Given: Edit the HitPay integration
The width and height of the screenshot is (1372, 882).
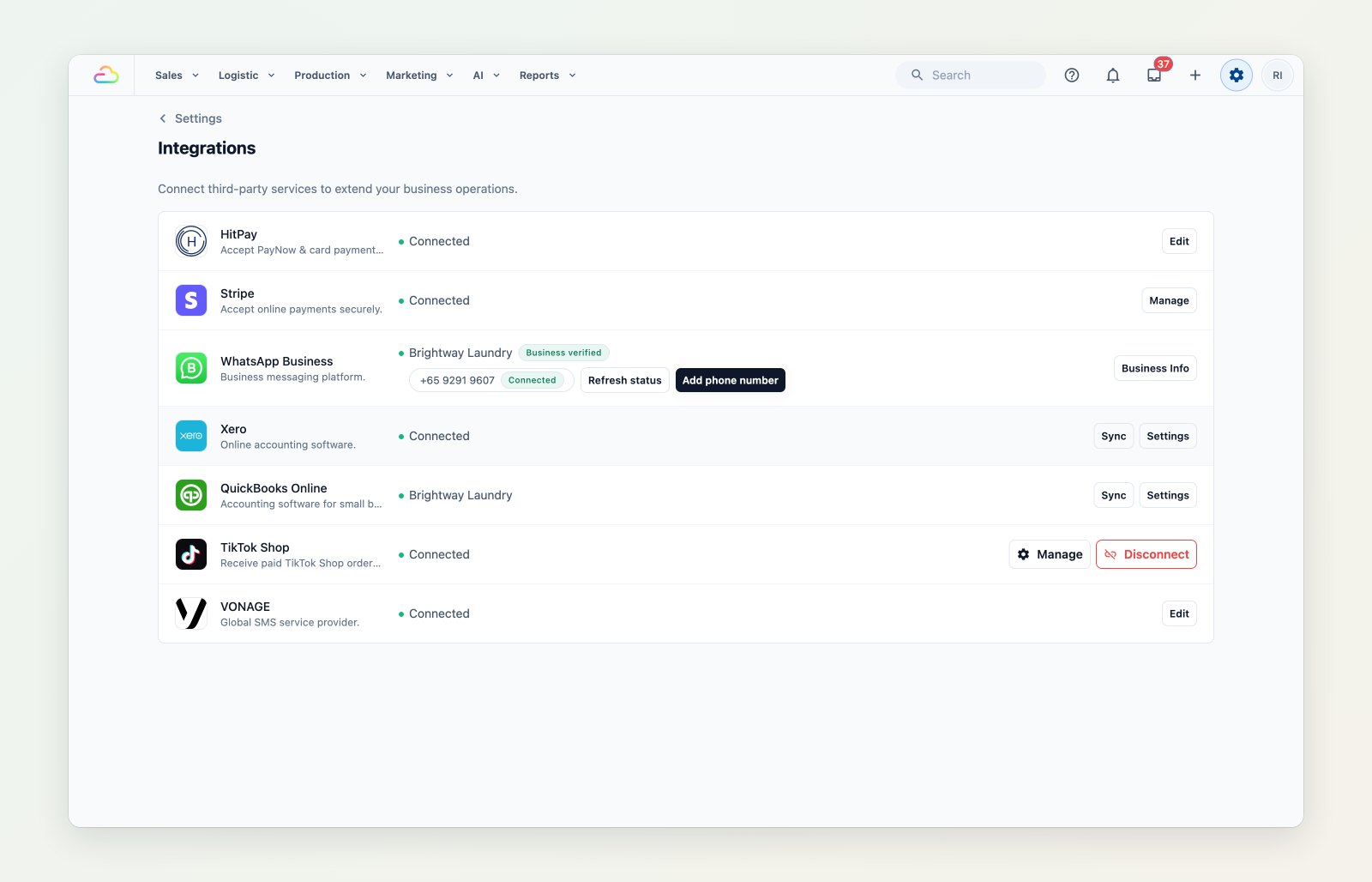Looking at the screenshot, I should (x=1179, y=241).
